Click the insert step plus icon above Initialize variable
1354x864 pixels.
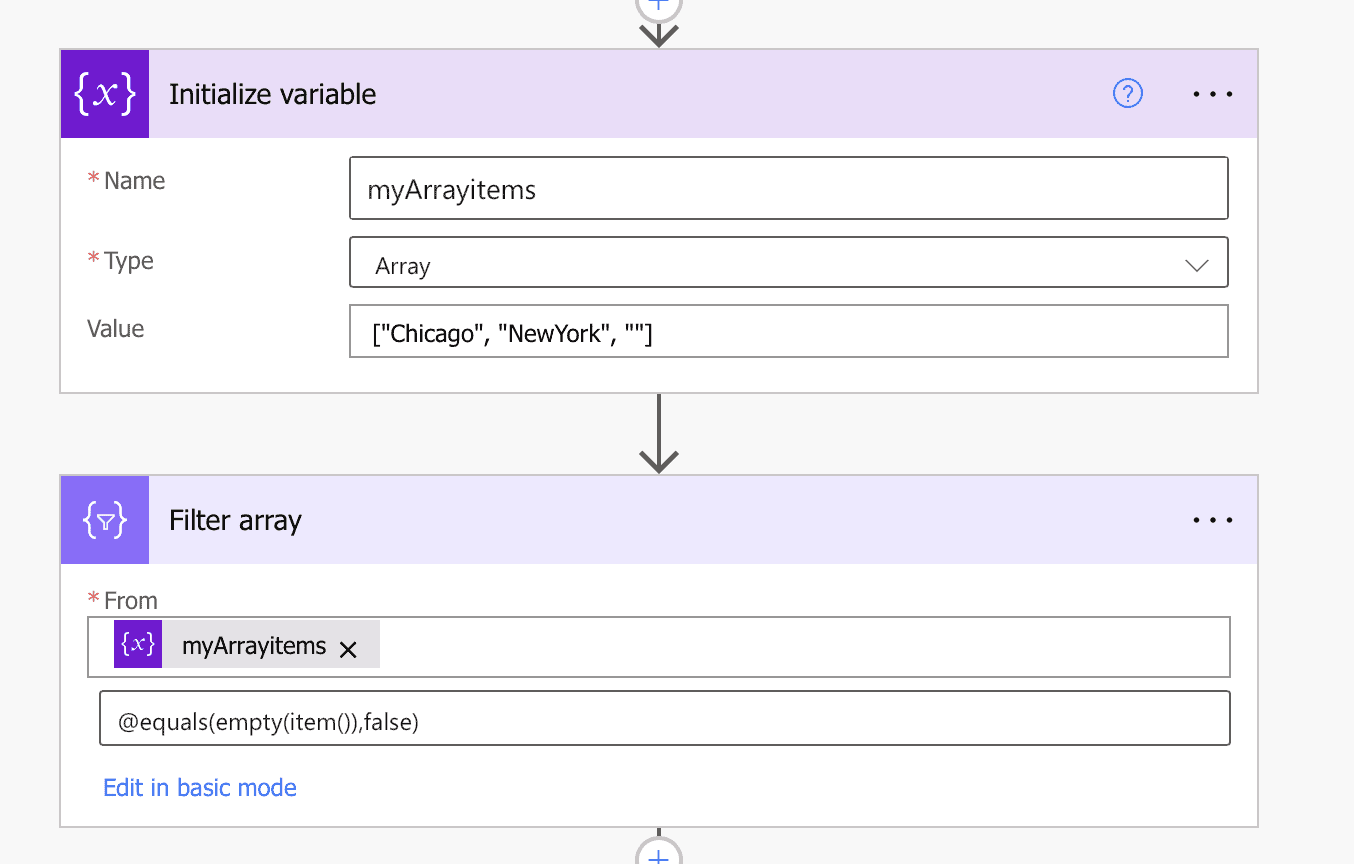click(658, 6)
